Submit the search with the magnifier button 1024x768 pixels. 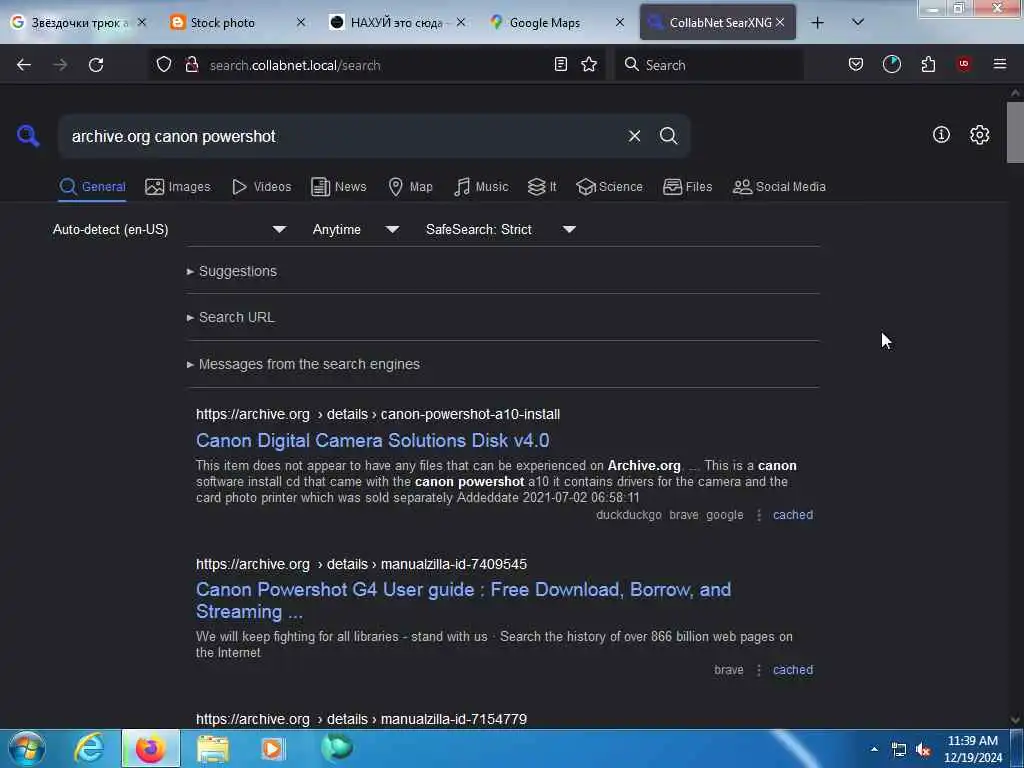[x=668, y=136]
